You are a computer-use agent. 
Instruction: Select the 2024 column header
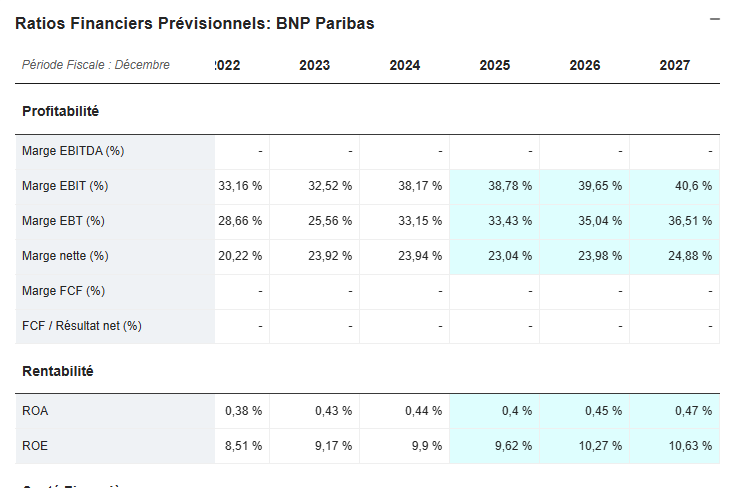coord(404,66)
